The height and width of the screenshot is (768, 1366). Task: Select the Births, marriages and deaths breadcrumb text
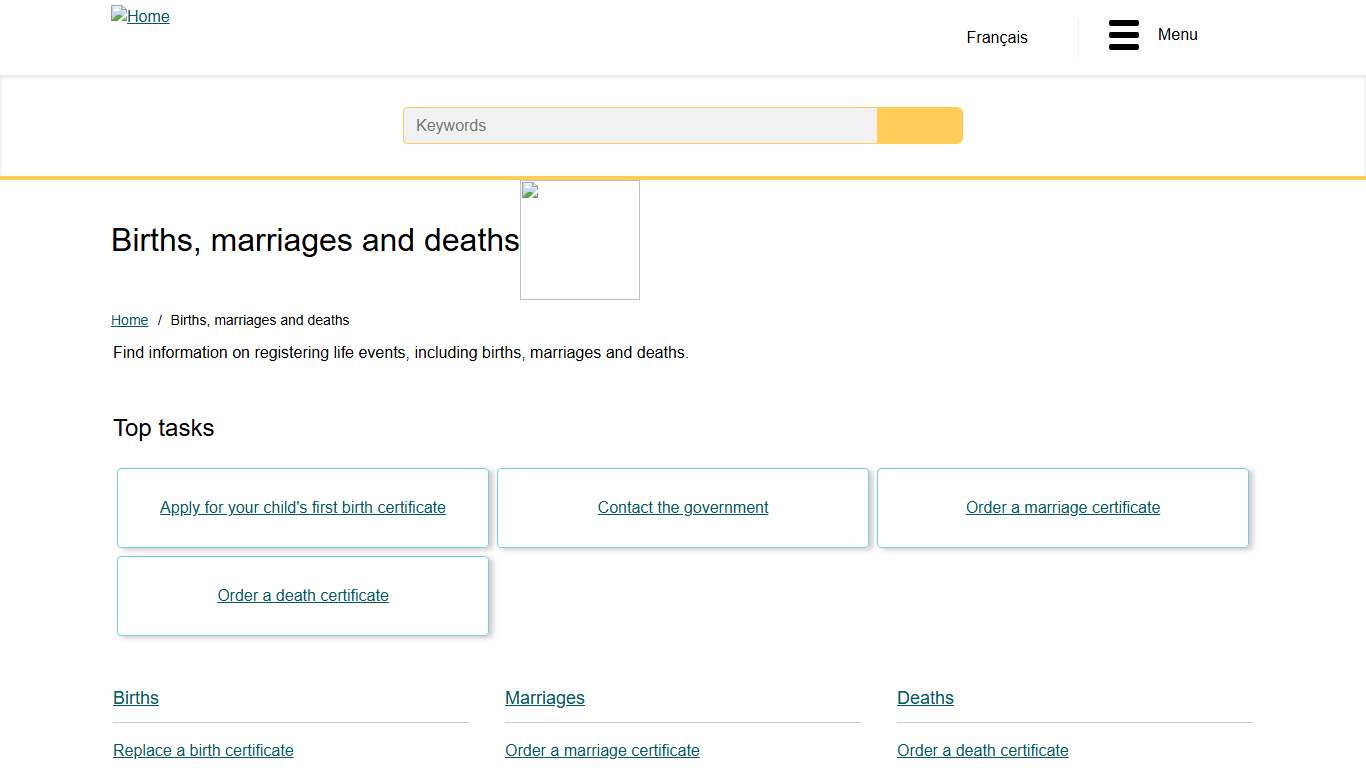[259, 320]
